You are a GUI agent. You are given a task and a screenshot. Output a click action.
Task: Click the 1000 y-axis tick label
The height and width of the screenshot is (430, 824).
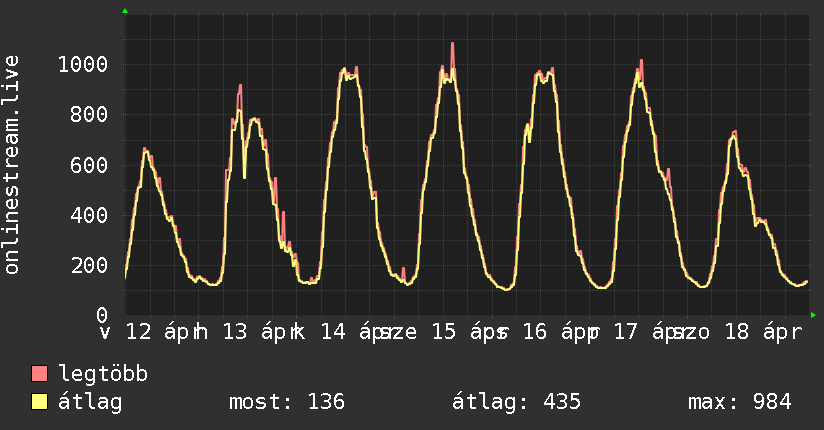click(x=82, y=65)
